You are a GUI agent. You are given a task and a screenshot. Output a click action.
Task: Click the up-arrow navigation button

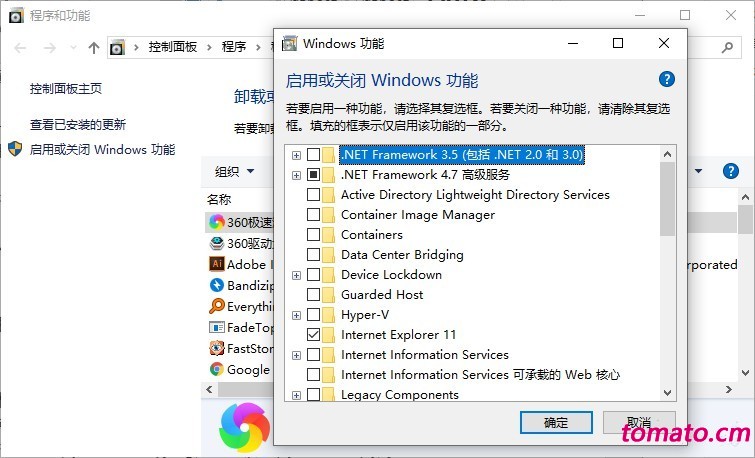(94, 48)
